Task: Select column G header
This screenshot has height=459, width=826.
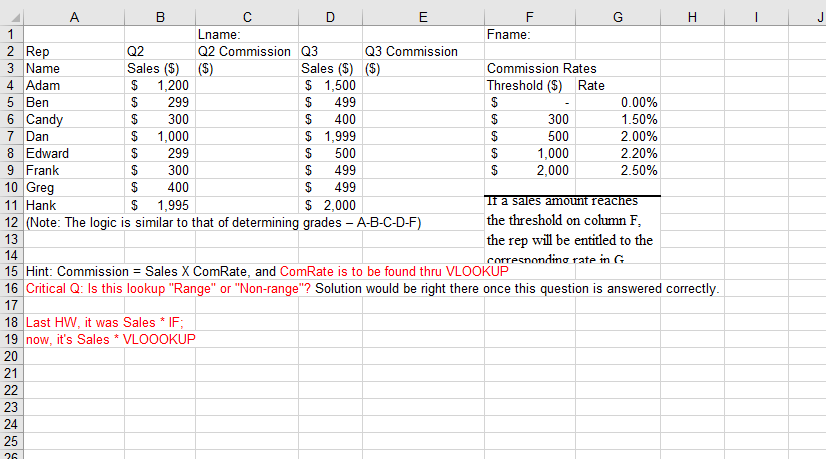Action: click(618, 17)
